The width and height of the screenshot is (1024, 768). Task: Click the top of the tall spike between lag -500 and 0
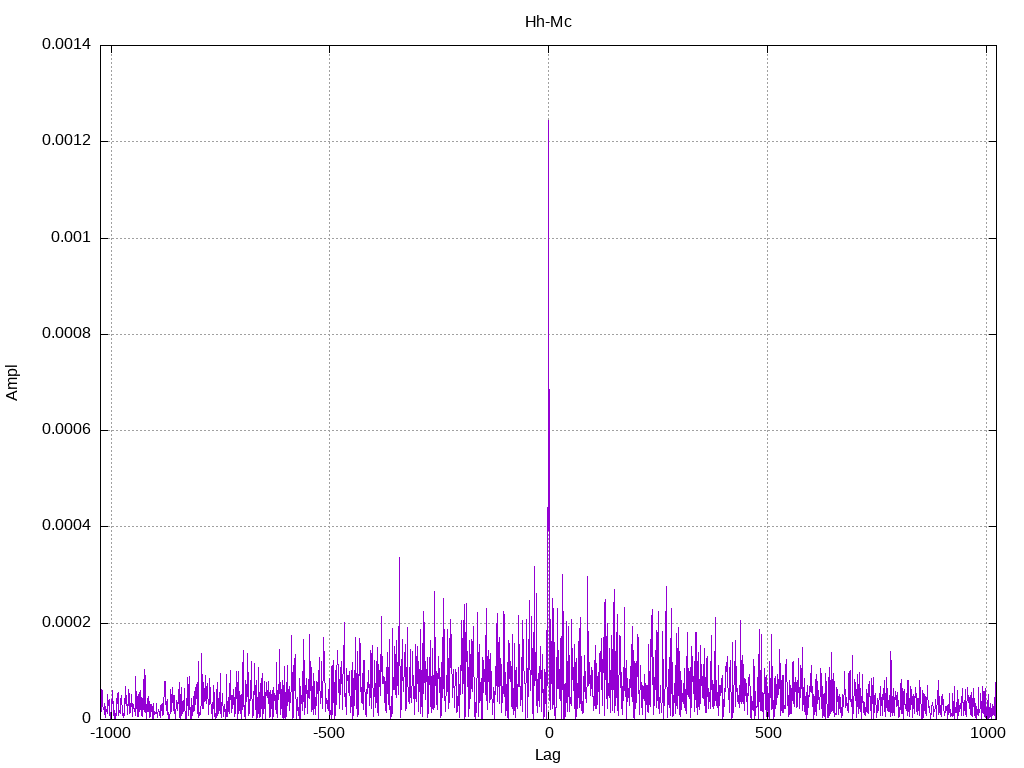pos(399,558)
